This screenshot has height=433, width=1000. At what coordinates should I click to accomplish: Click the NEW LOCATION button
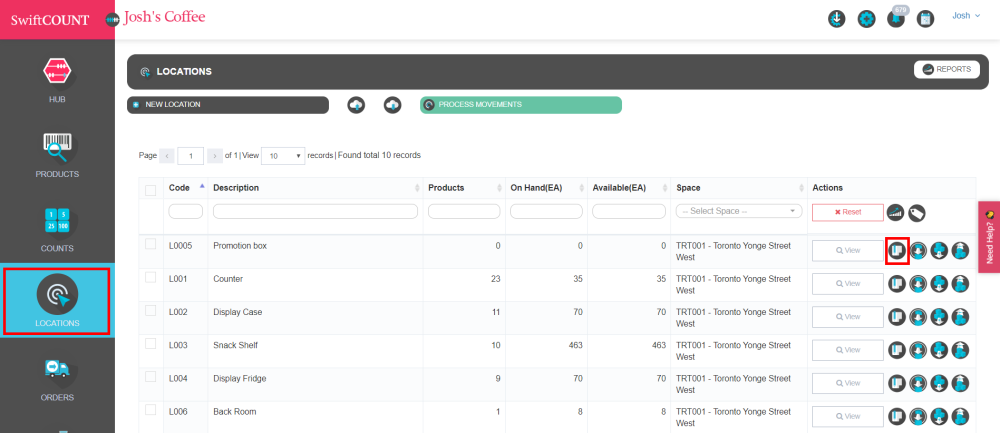tap(228, 105)
